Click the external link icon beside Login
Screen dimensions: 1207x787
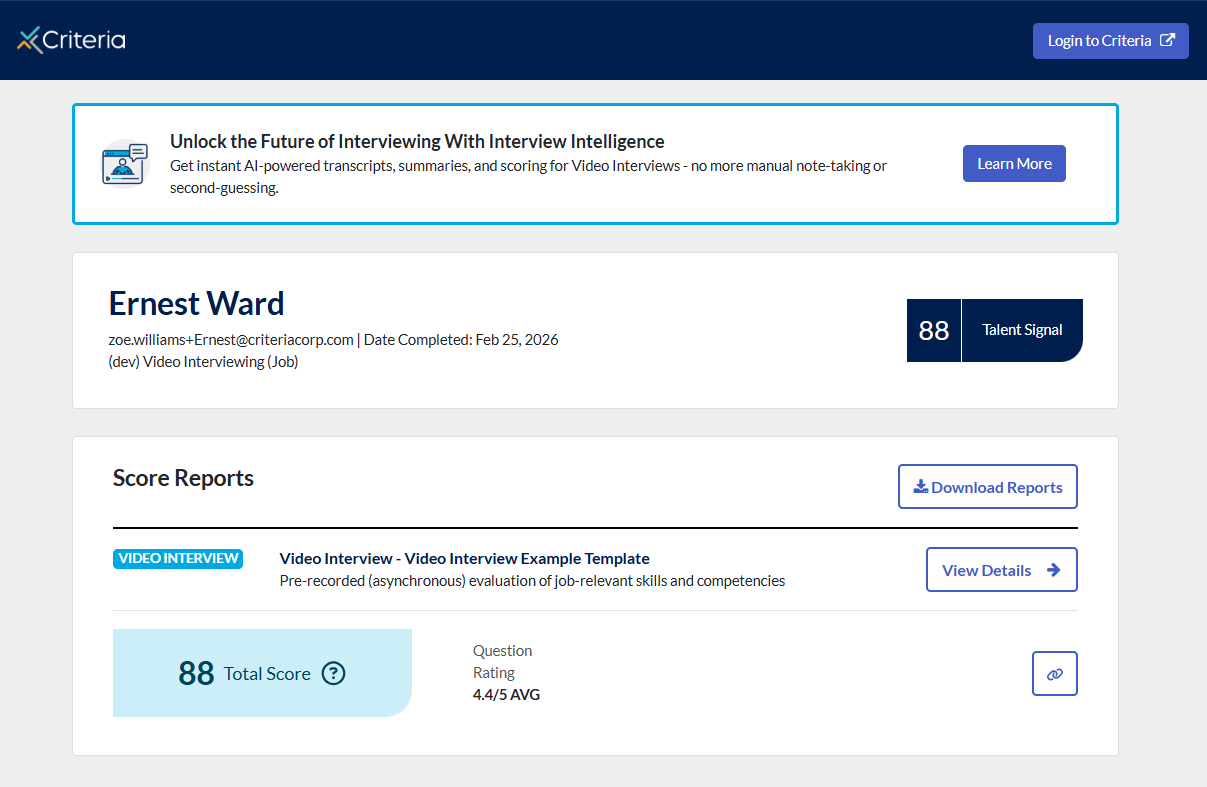[x=1167, y=41]
